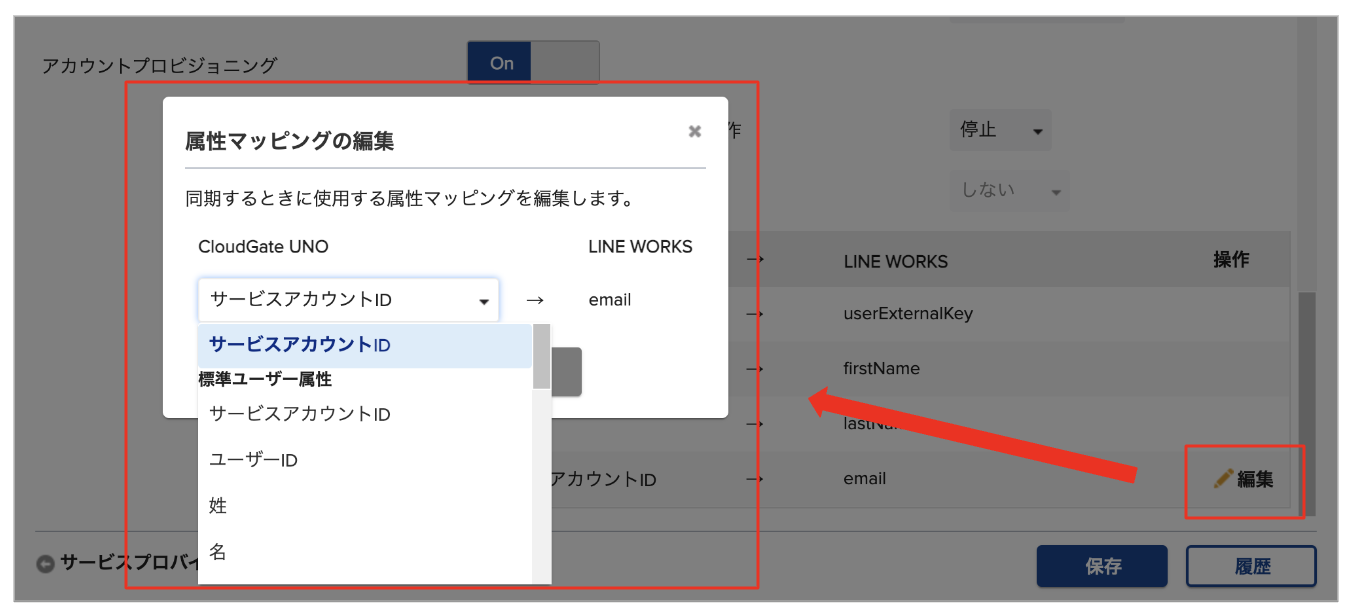The height and width of the screenshot is (614, 1350).
Task: Click LINE WORKS column header in table
Action: [896, 261]
